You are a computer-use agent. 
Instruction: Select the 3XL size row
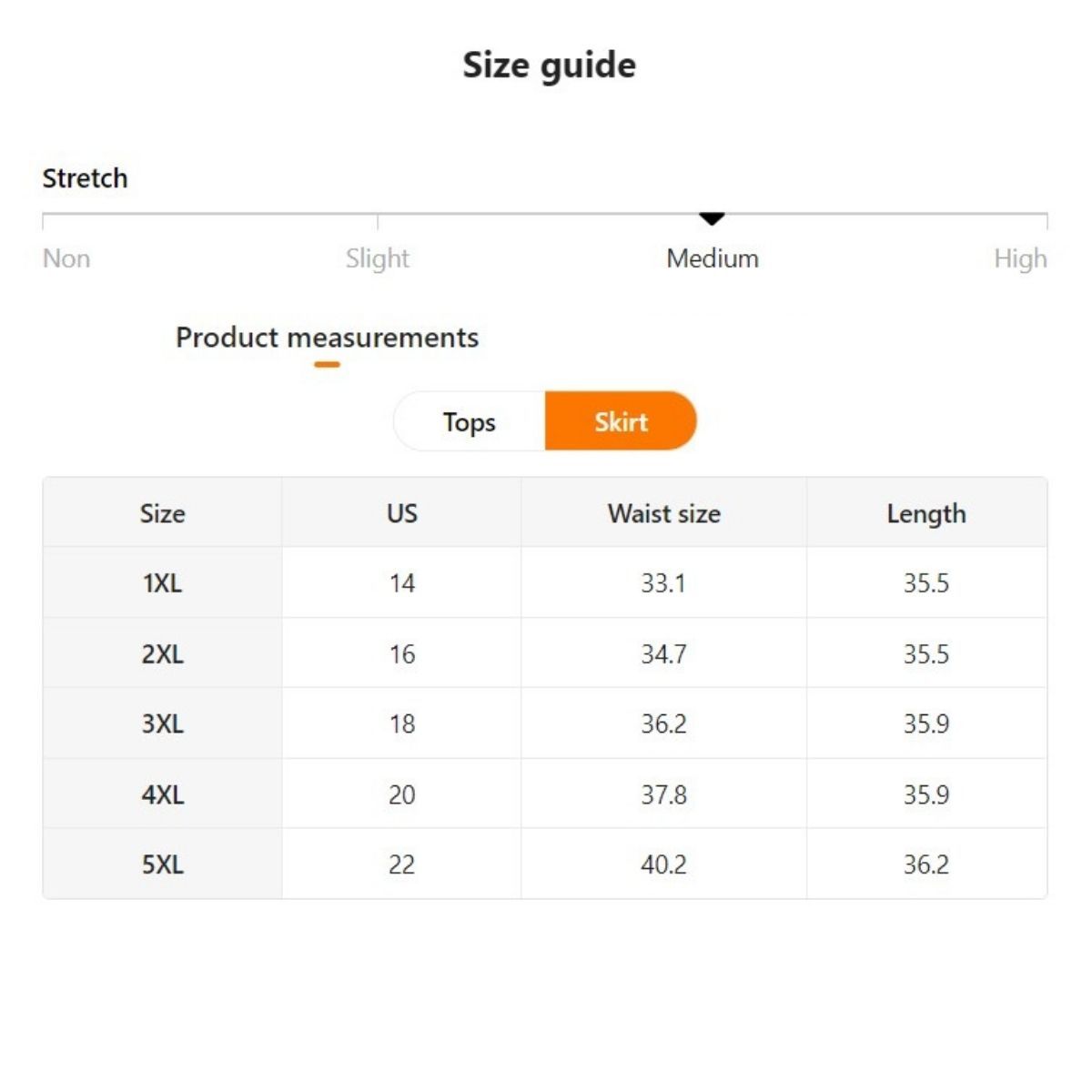tap(163, 723)
